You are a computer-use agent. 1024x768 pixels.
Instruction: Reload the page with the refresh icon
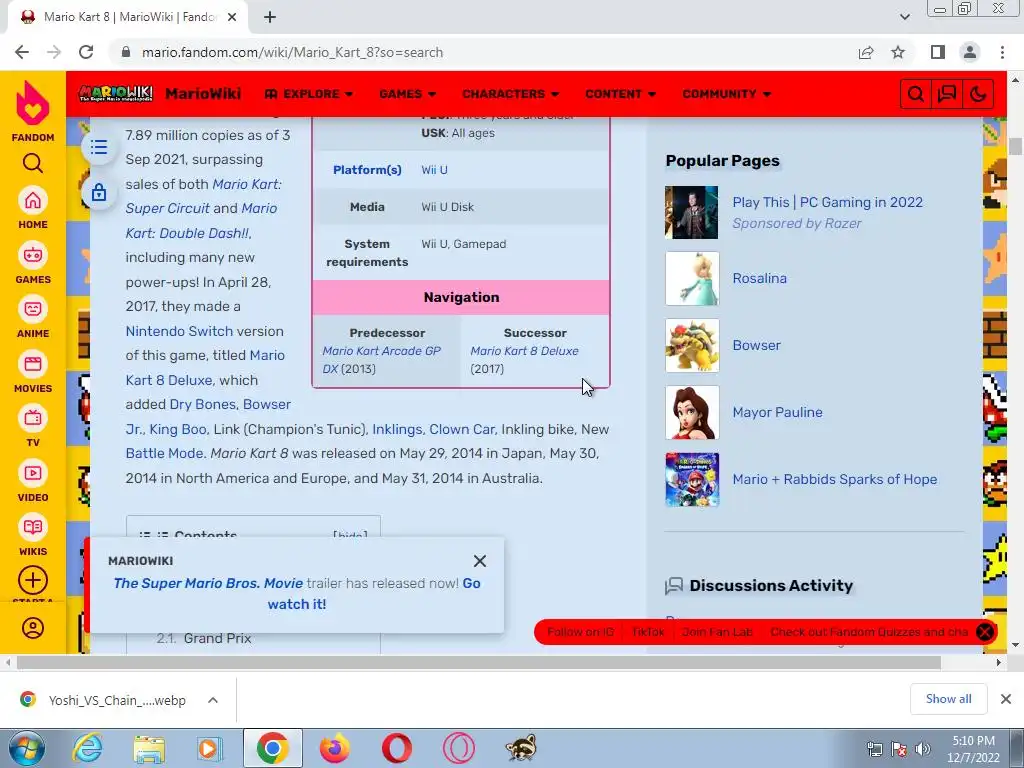[x=86, y=52]
